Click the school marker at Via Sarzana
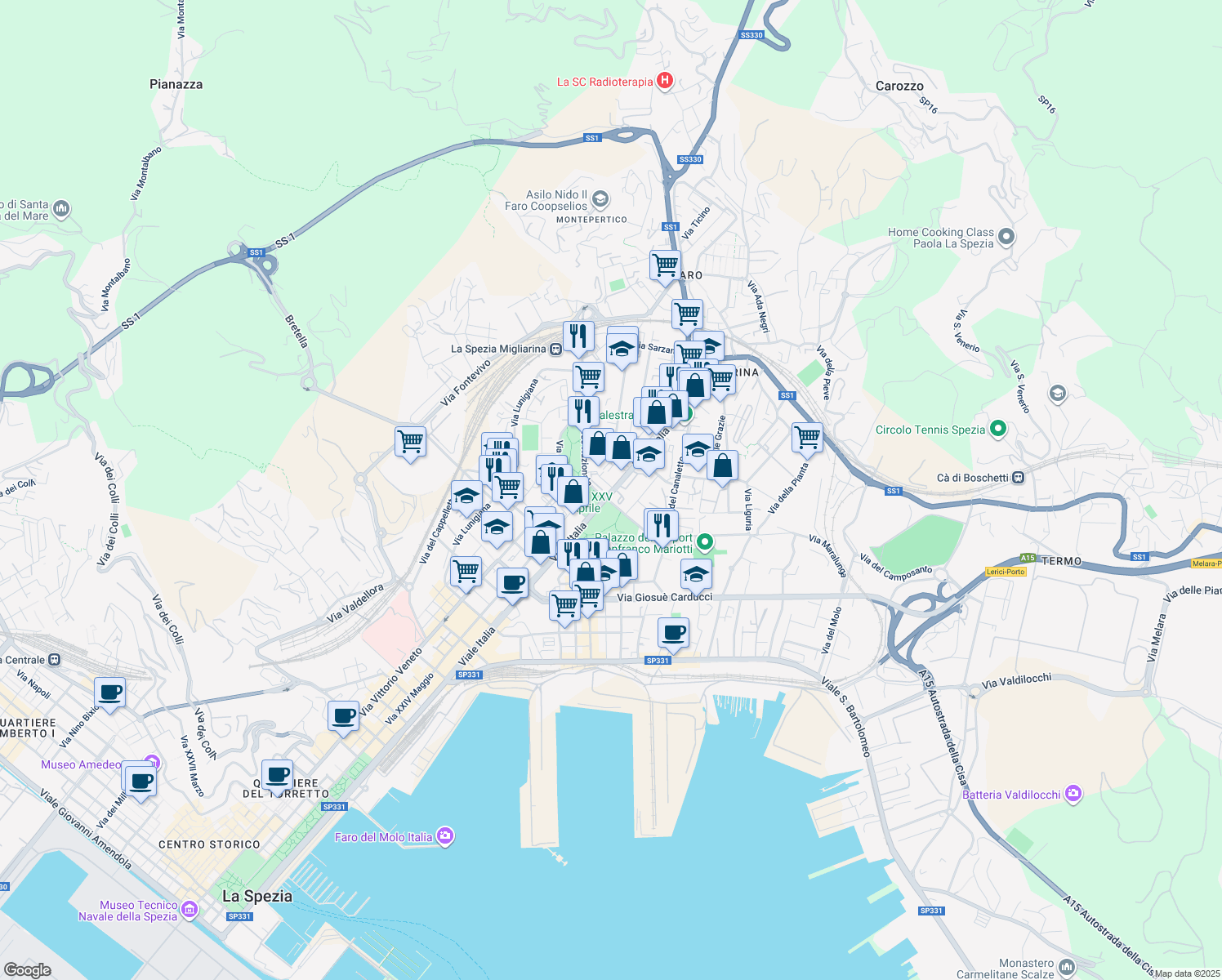1222x980 pixels. [622, 351]
